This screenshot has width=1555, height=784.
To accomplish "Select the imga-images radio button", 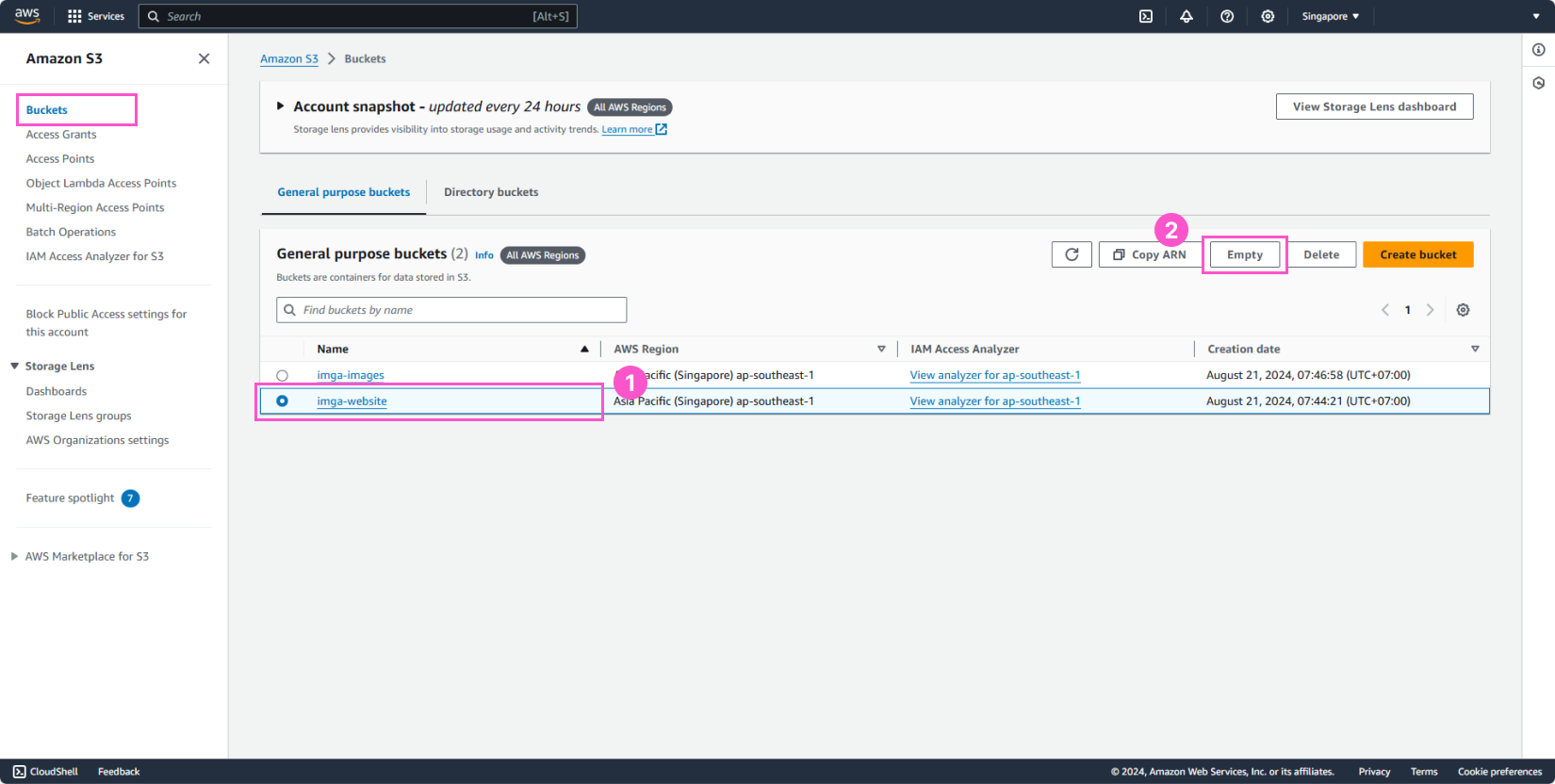I will tap(282, 375).
